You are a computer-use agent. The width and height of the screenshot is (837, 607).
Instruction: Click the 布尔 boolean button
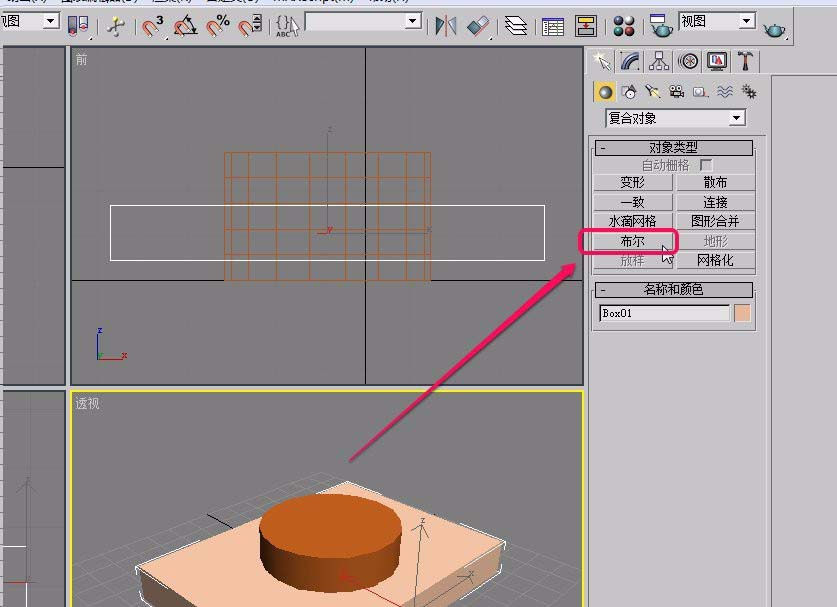coord(633,241)
